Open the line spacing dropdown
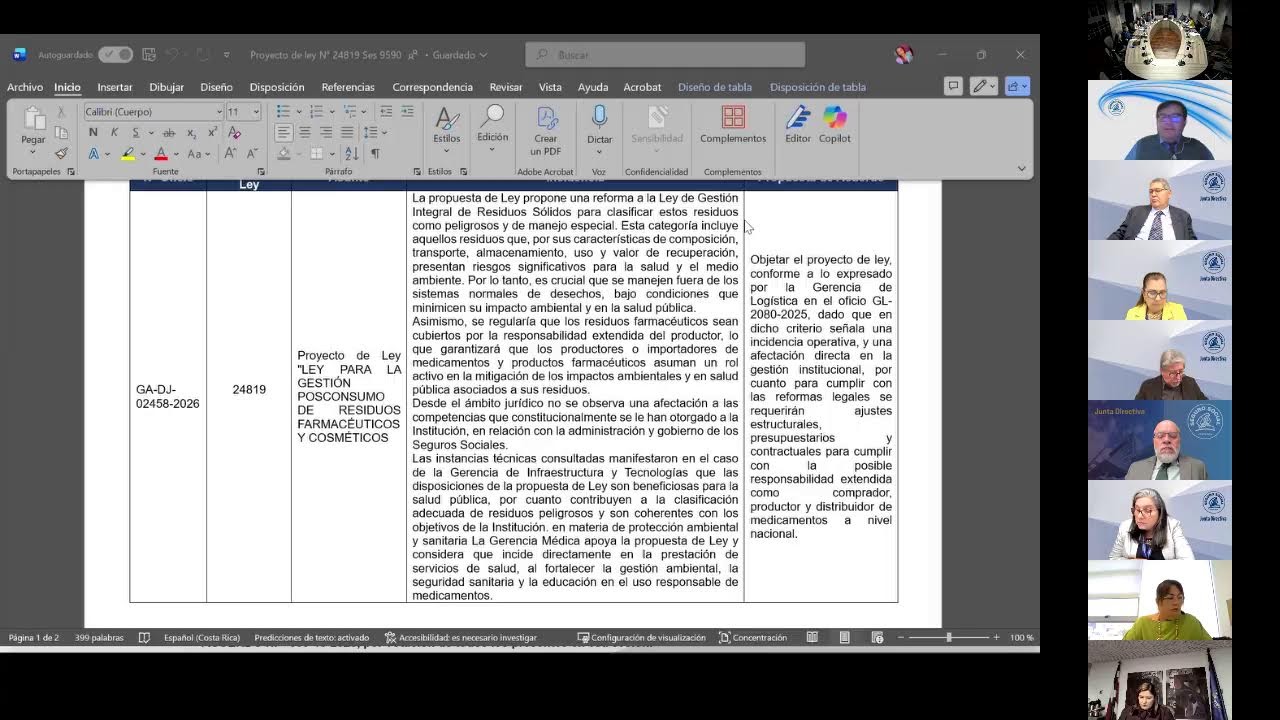The width and height of the screenshot is (1280, 720). click(384, 132)
